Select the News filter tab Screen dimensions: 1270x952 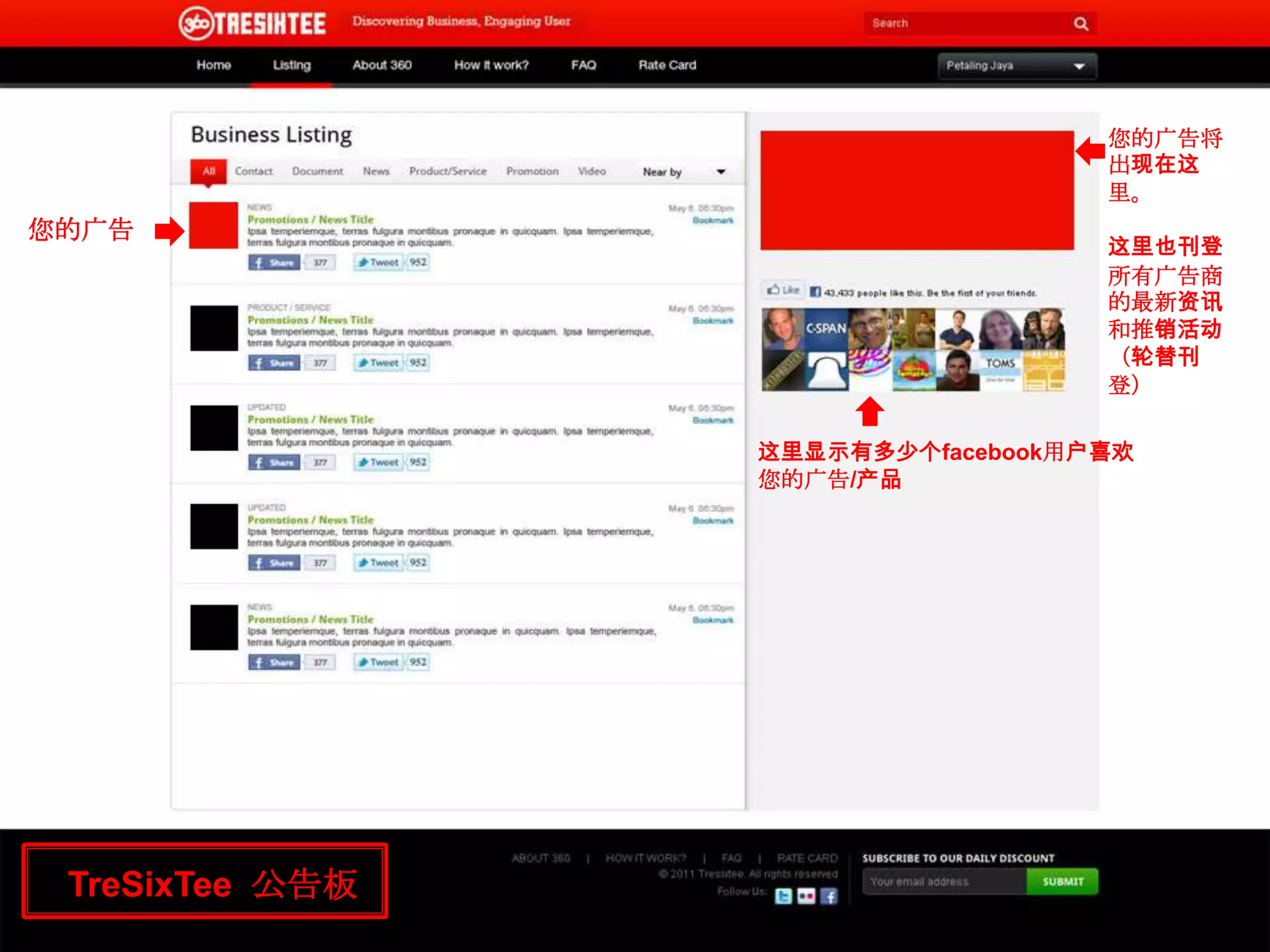point(376,172)
